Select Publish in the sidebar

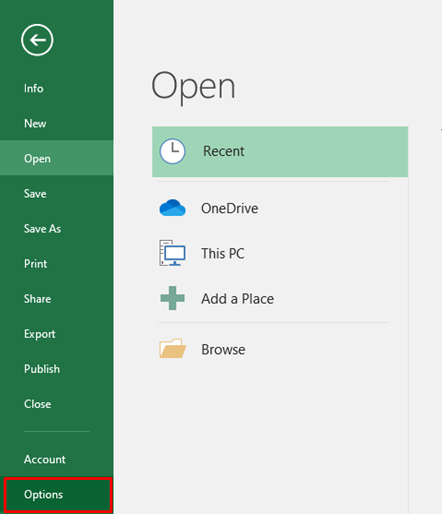pyautogui.click(x=57, y=369)
